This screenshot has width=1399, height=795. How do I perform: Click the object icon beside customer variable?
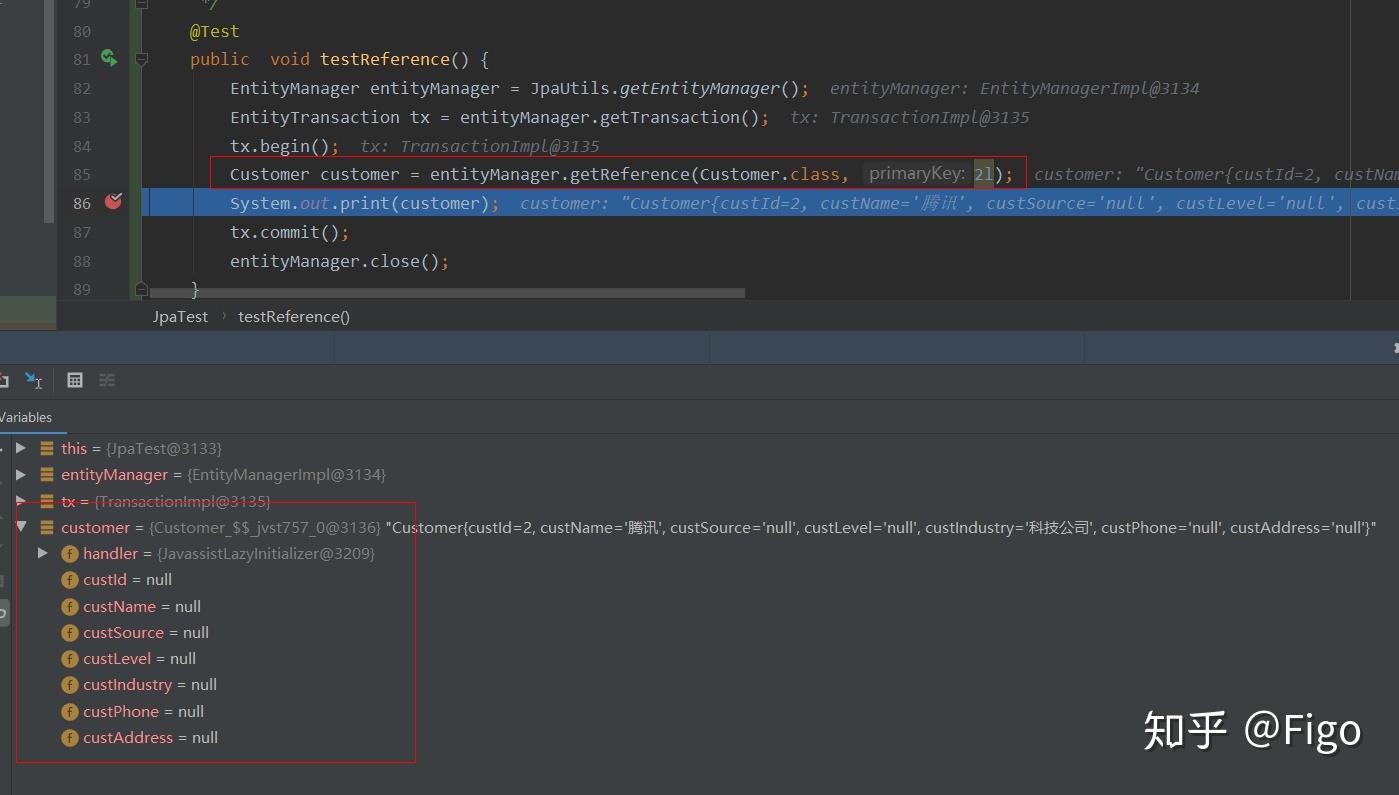coord(46,527)
